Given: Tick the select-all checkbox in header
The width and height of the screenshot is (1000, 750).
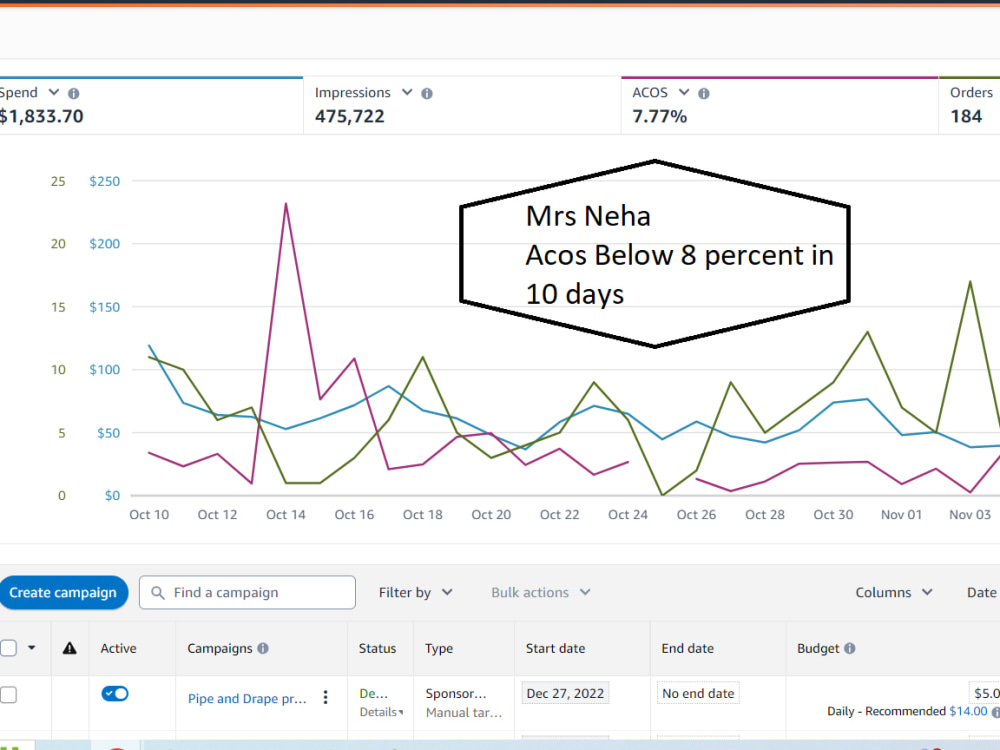Looking at the screenshot, I should (x=8, y=648).
